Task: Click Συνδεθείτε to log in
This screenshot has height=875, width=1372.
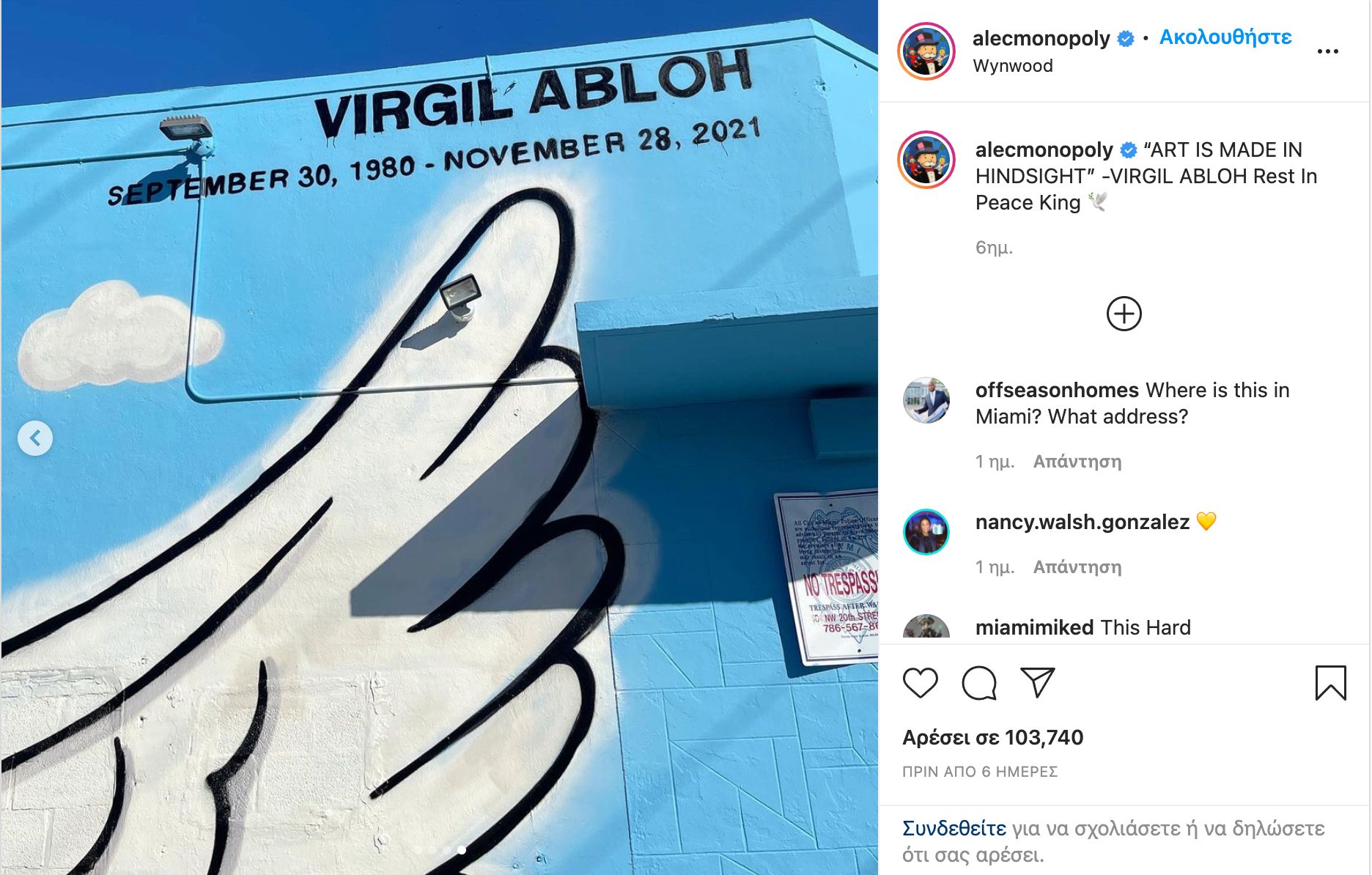Action: (x=954, y=828)
